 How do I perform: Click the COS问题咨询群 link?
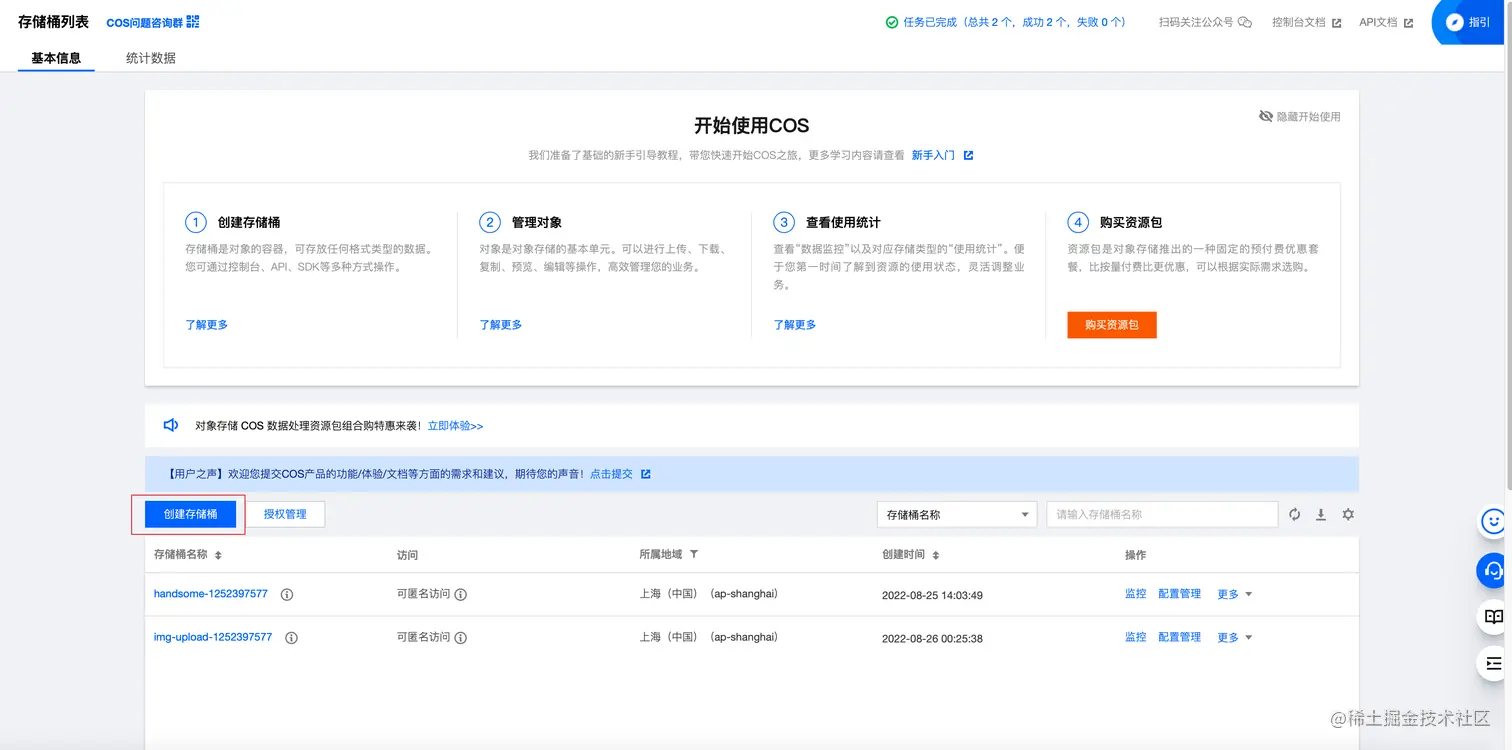click(x=144, y=22)
